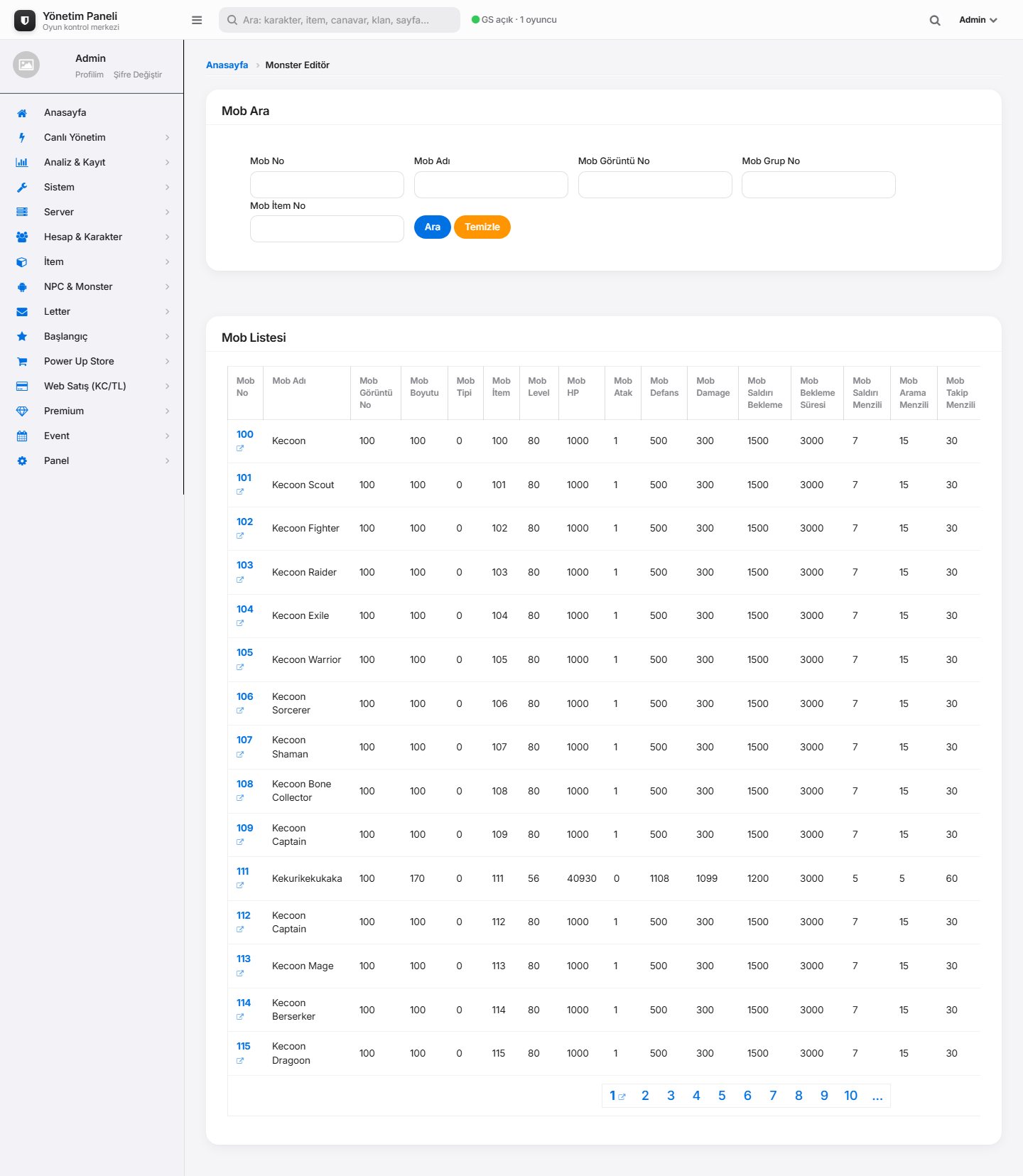The image size is (1023, 1176).
Task: Click the magnifier icon beside Admin dropdown
Action: point(935,20)
